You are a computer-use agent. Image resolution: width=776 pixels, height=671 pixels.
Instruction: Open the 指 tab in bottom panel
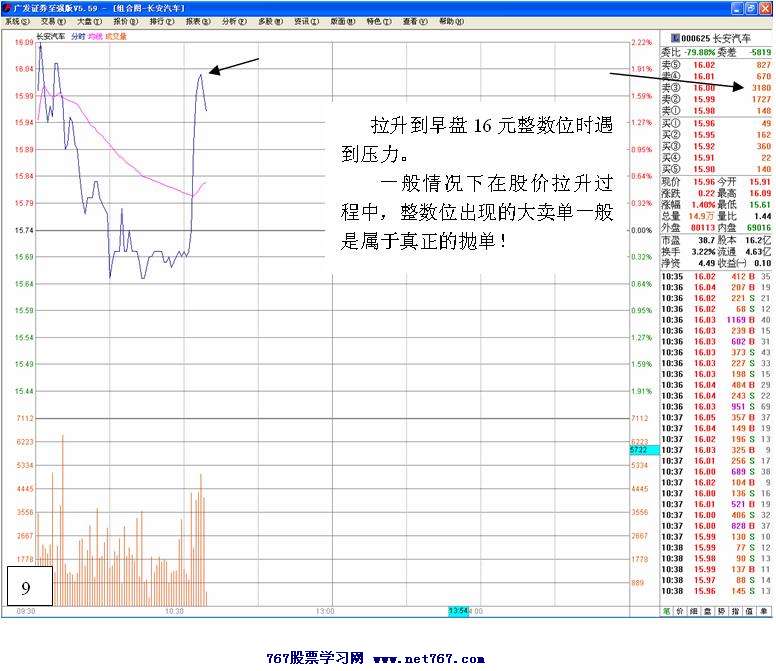pyautogui.click(x=737, y=610)
